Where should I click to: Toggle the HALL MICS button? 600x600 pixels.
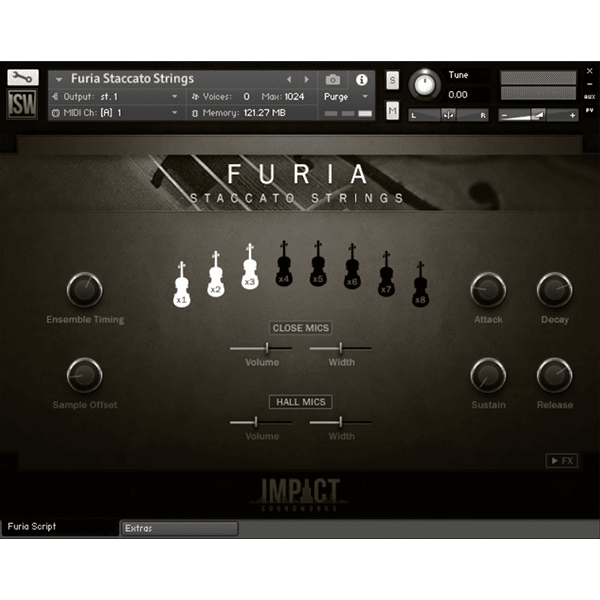coord(301,402)
